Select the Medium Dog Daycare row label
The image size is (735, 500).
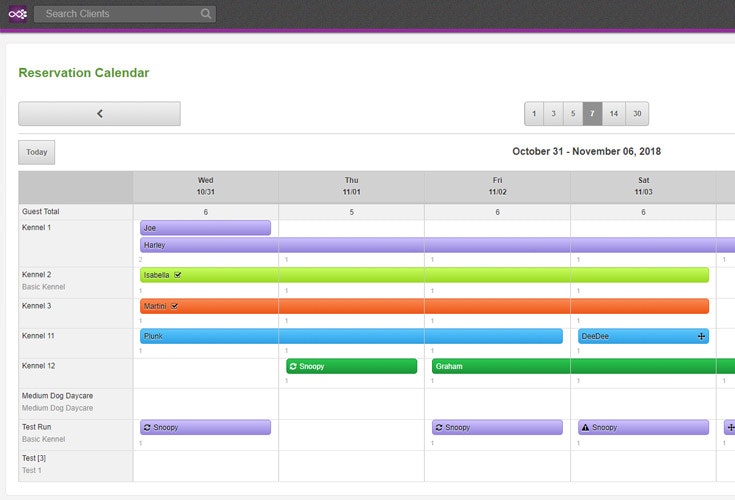pyautogui.click(x=57, y=396)
